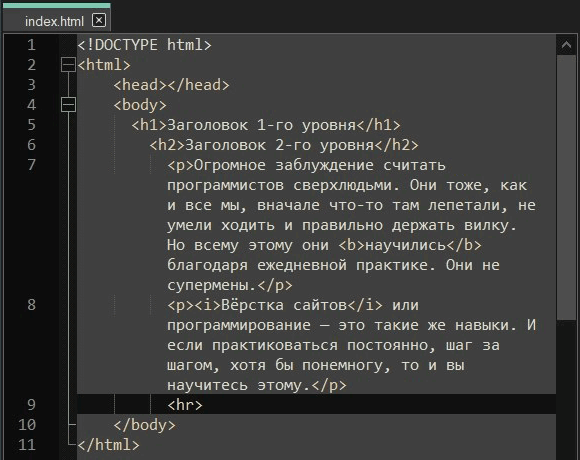Click line number 7 in gutter
Image resolution: width=580 pixels, height=460 pixels.
(x=31, y=165)
